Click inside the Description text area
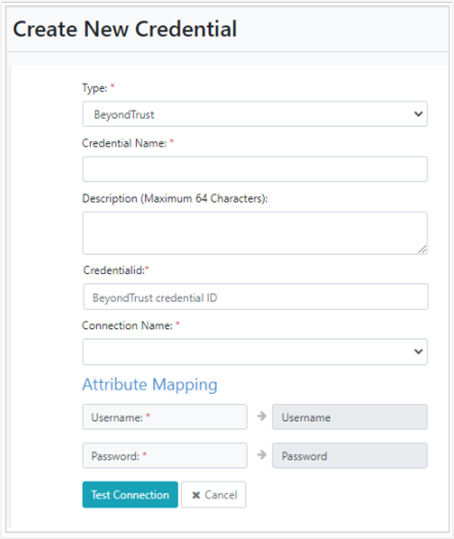This screenshot has height=539, width=454. [x=255, y=233]
